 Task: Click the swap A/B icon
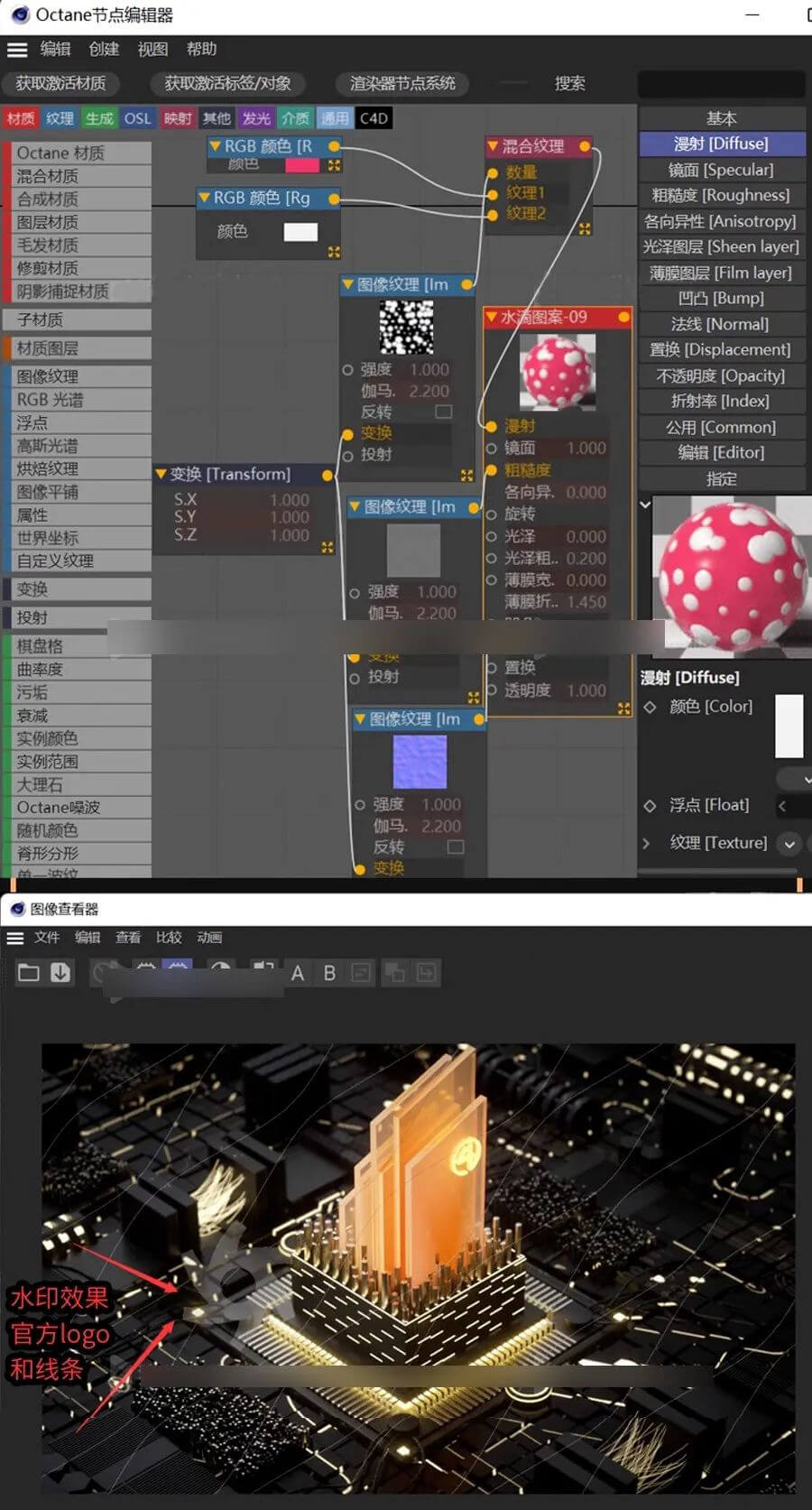pos(361,973)
